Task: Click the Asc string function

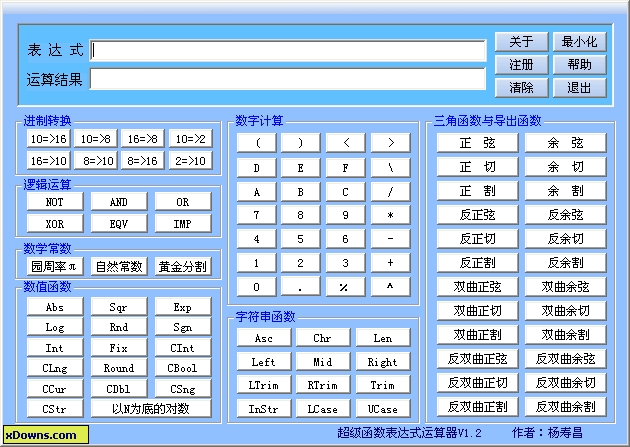Action: 264,338
